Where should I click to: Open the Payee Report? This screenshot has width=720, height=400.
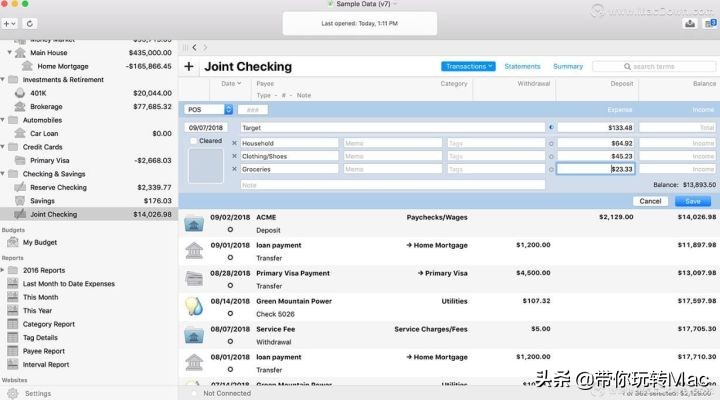(x=44, y=351)
